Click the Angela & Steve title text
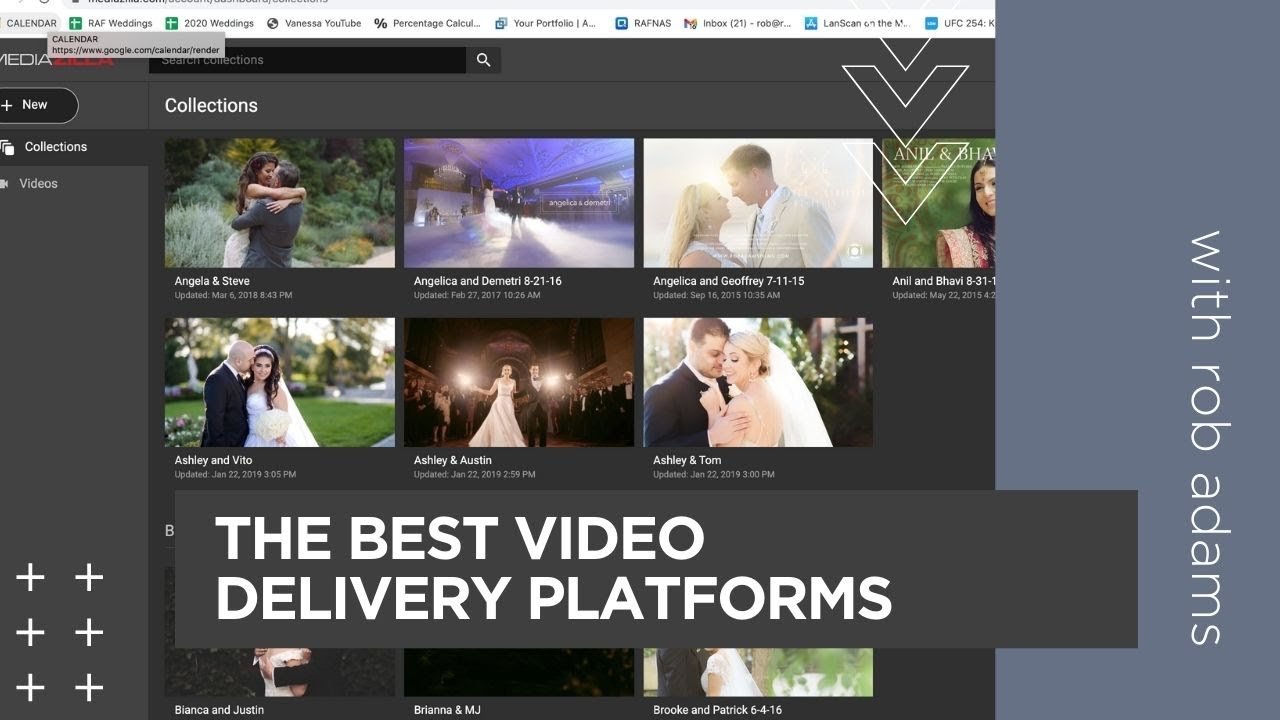This screenshot has height=720, width=1280. coord(212,281)
